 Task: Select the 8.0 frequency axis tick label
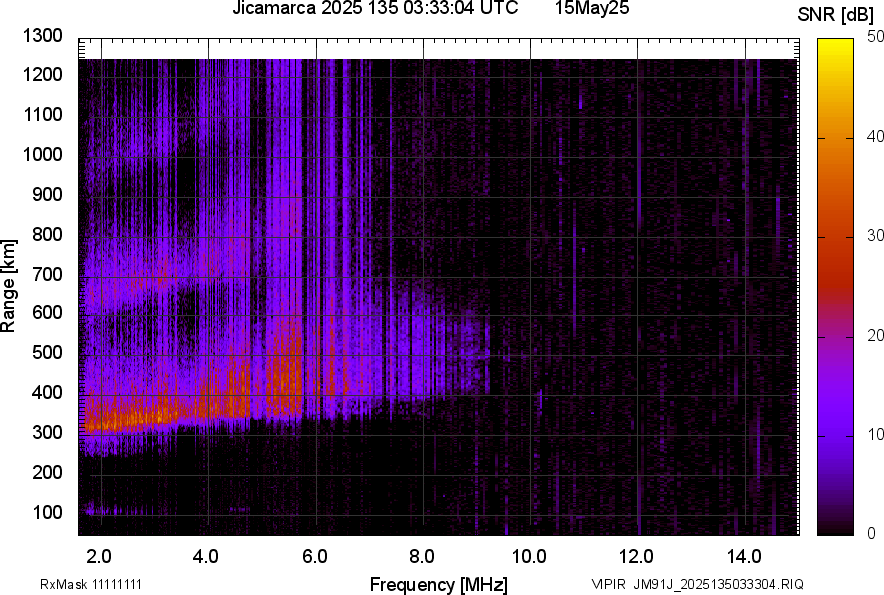(x=422, y=556)
